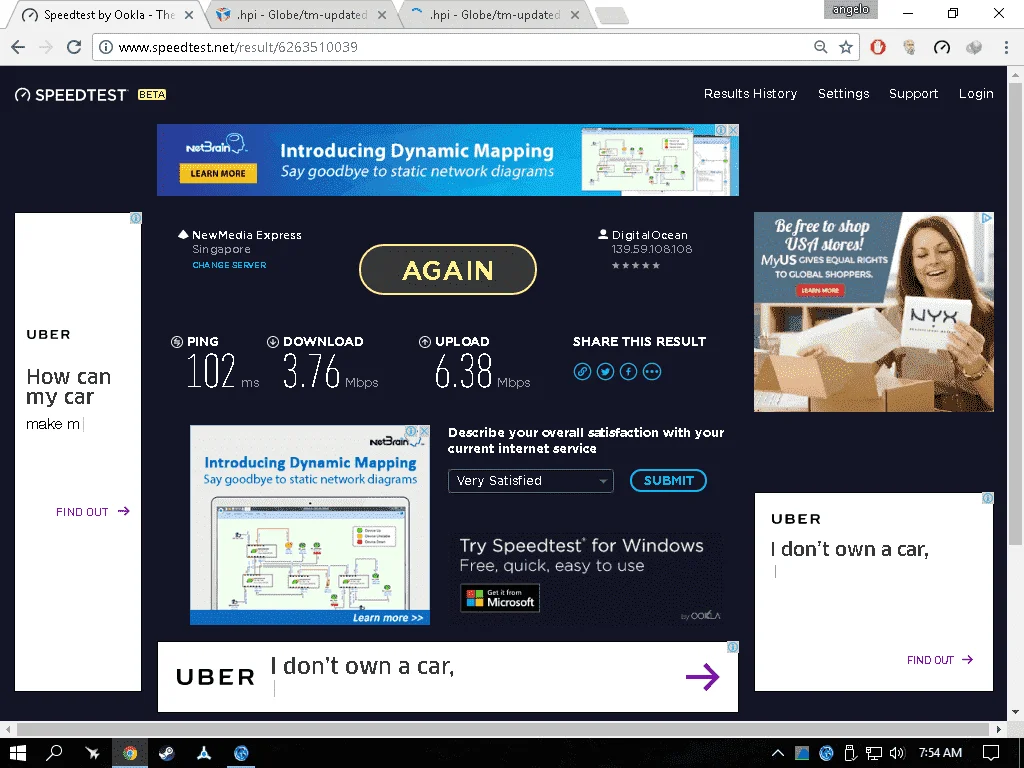Screen dimensions: 1024x768
Task: Open Windows Start menu
Action: tap(18, 753)
